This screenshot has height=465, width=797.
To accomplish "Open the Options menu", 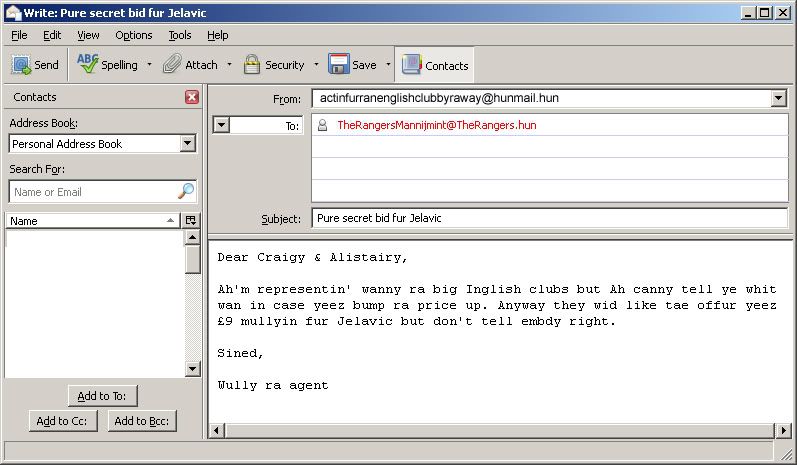I will coord(133,35).
